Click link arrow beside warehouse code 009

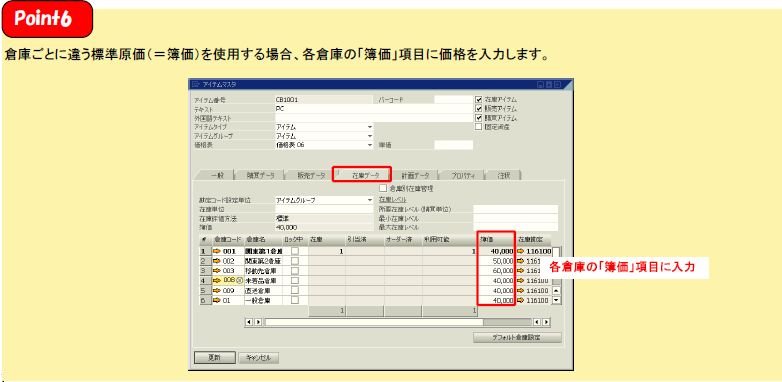(216, 290)
